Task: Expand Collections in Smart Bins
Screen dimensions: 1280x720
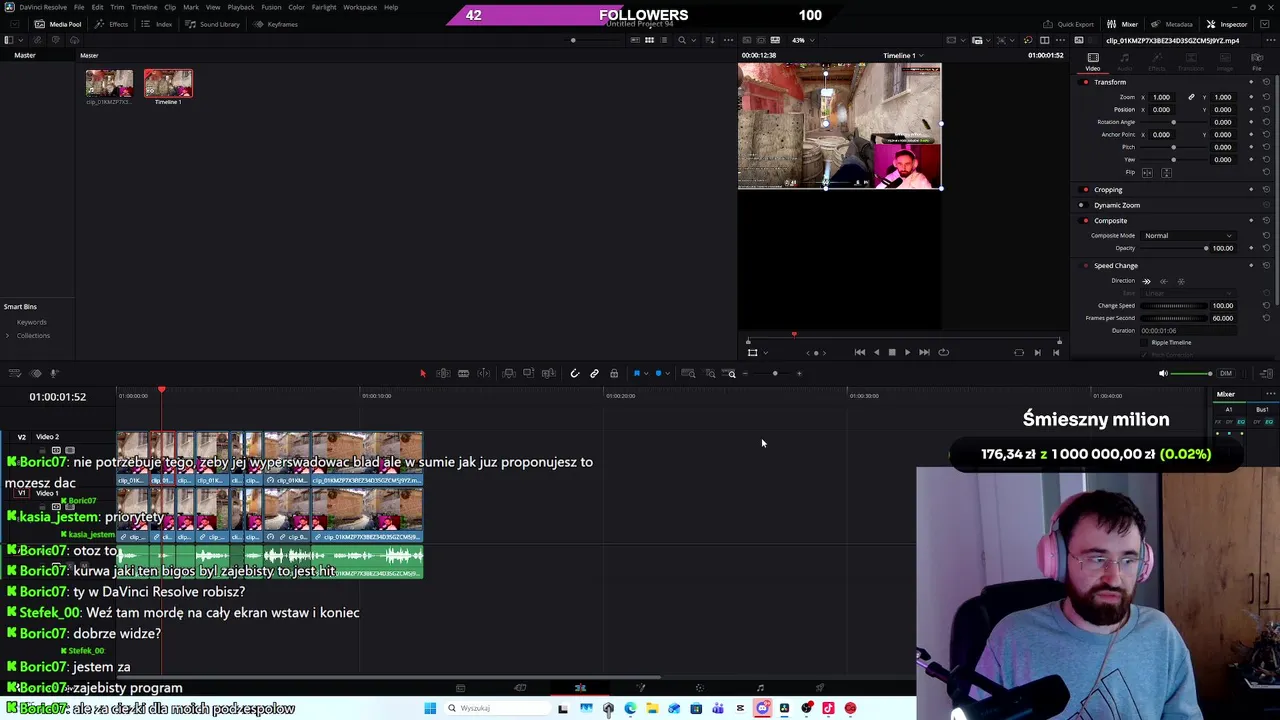Action: pyautogui.click(x=8, y=336)
